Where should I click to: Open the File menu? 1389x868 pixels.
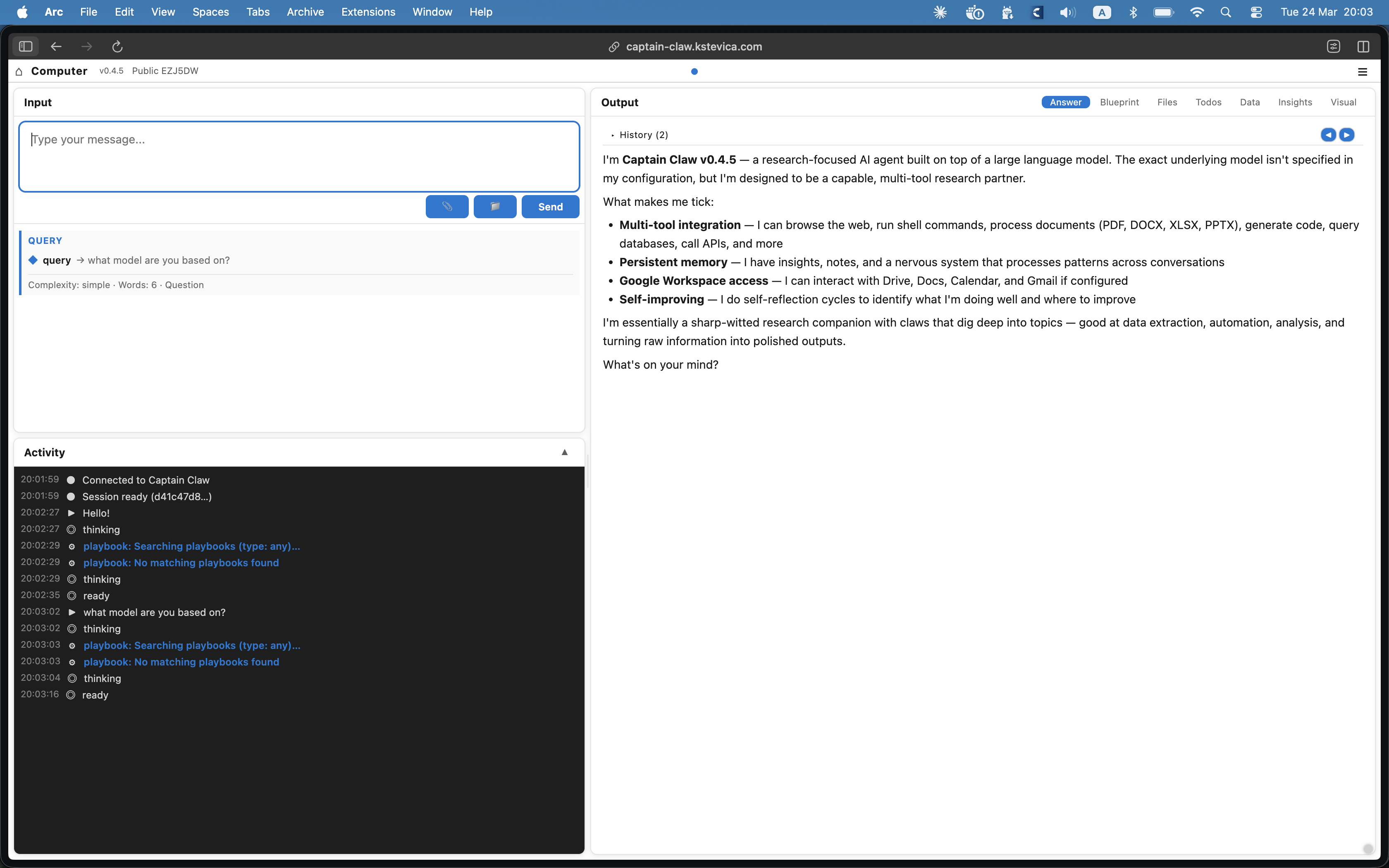(88, 12)
